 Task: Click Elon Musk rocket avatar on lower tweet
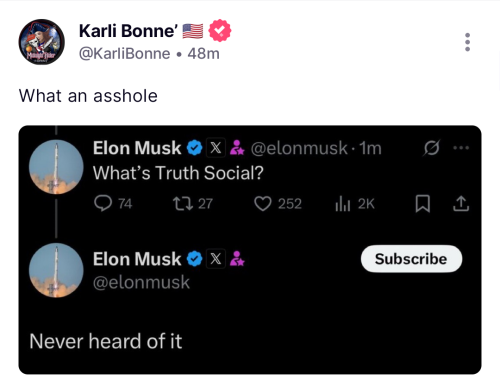tap(56, 270)
